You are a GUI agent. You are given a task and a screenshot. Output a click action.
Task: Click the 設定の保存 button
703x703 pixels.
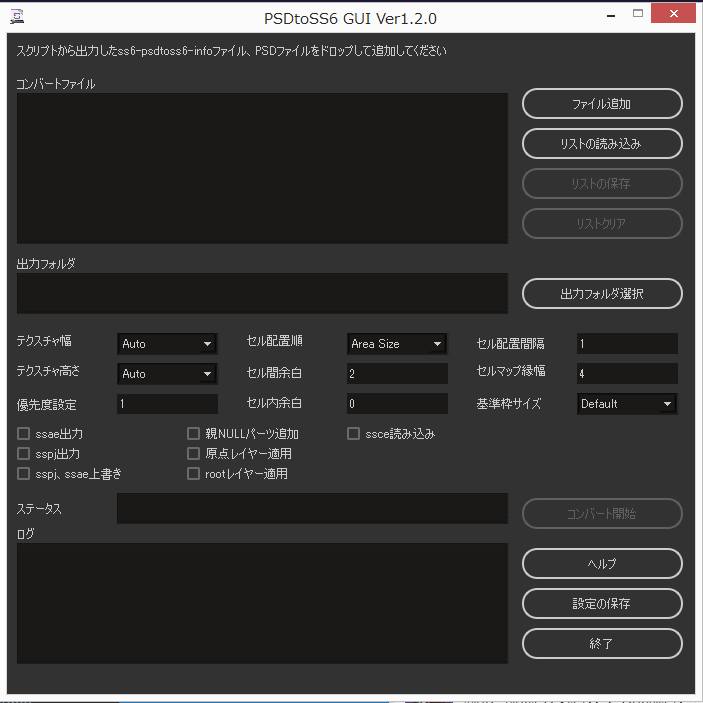[x=602, y=603]
